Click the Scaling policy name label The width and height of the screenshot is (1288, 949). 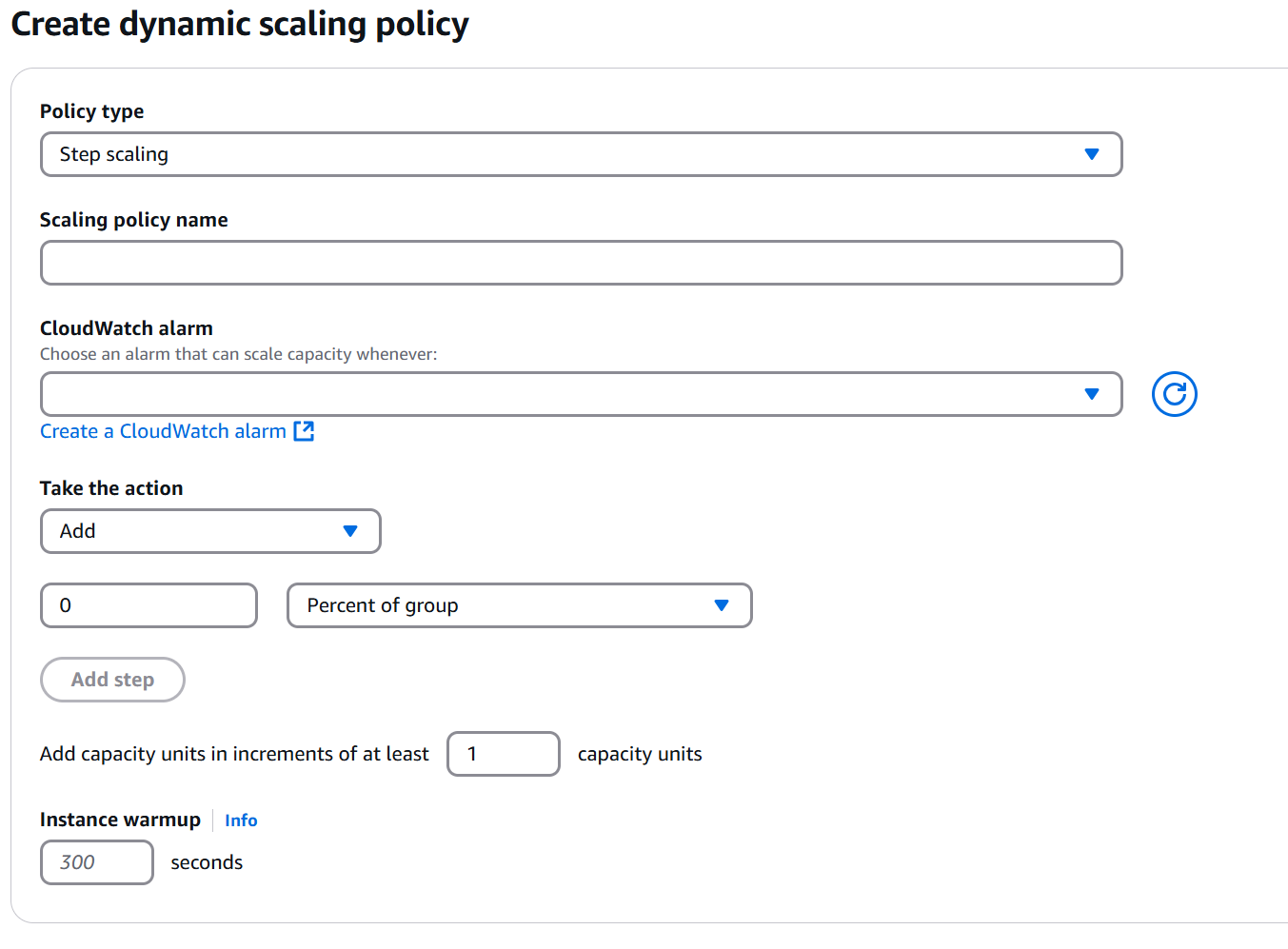(134, 220)
